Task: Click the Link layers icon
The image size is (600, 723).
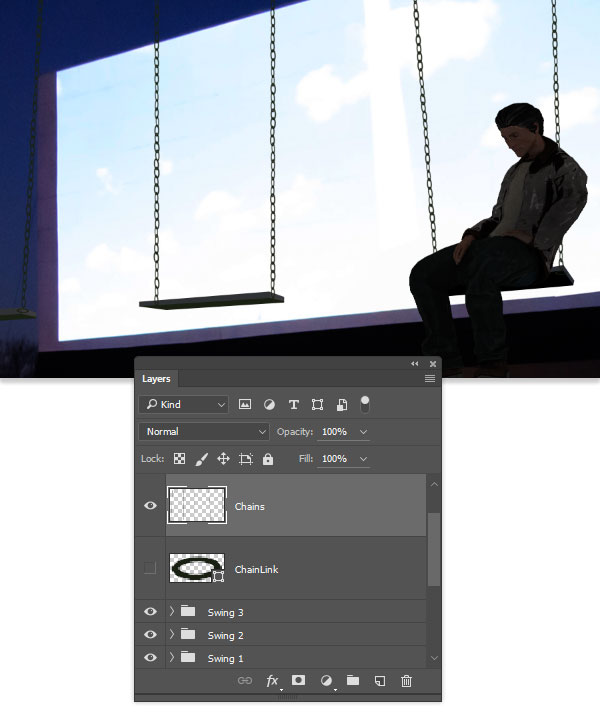Action: pyautogui.click(x=244, y=681)
